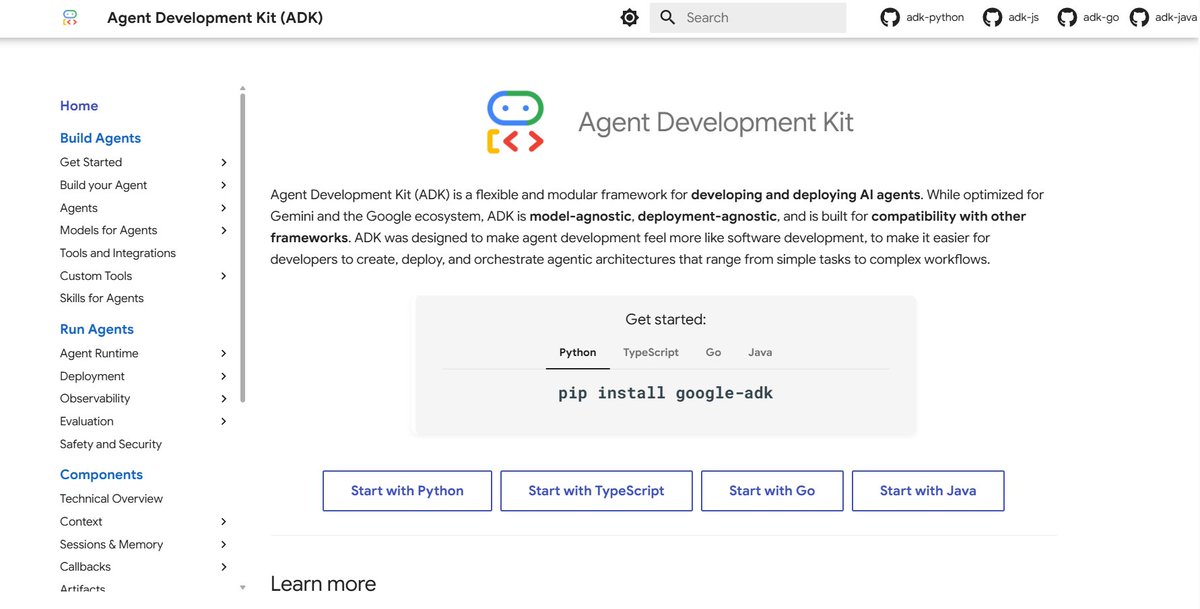Select the Java tab in Get started
The image size is (1200, 609).
coord(760,352)
